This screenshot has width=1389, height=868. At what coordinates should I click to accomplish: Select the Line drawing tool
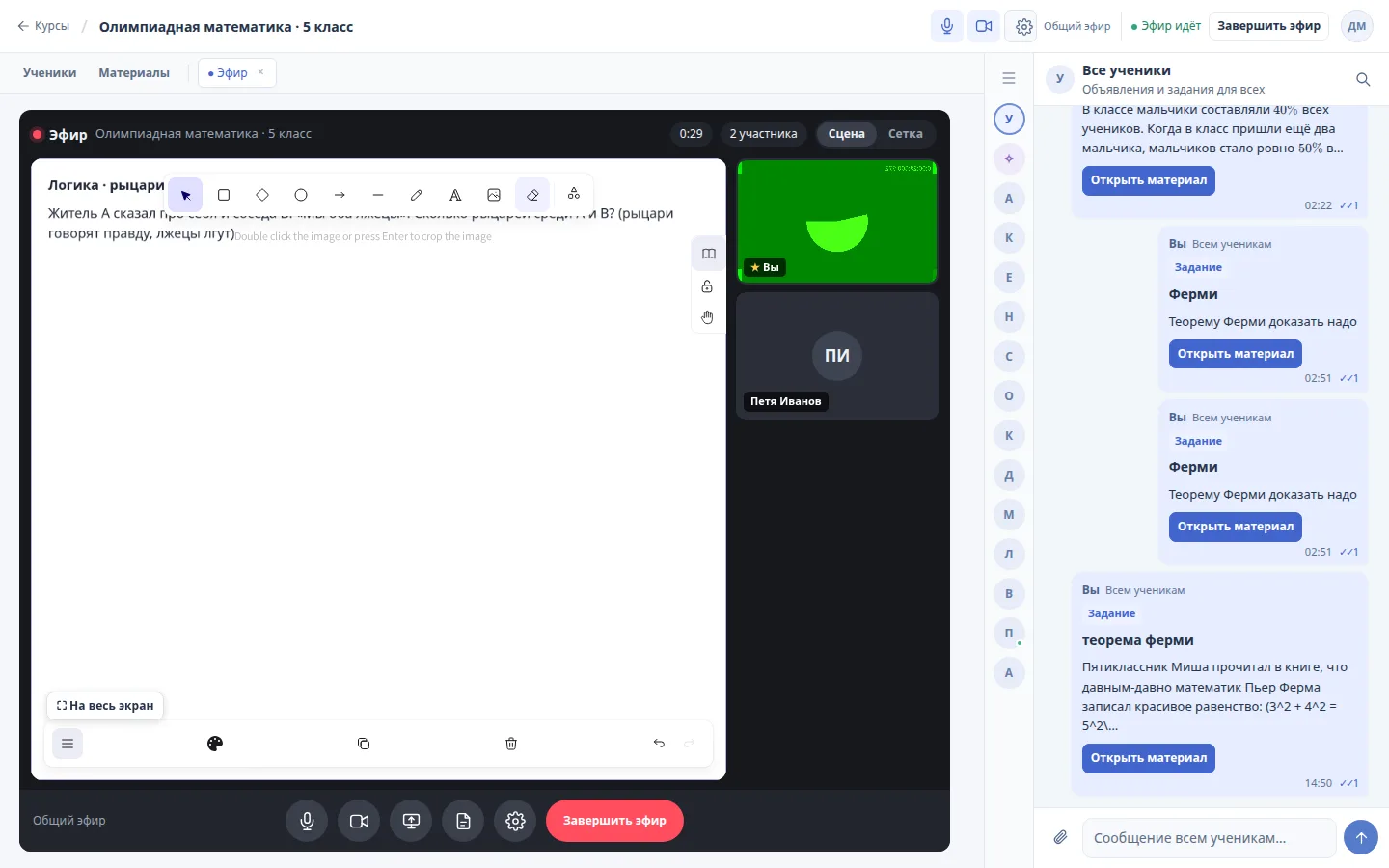(x=378, y=195)
